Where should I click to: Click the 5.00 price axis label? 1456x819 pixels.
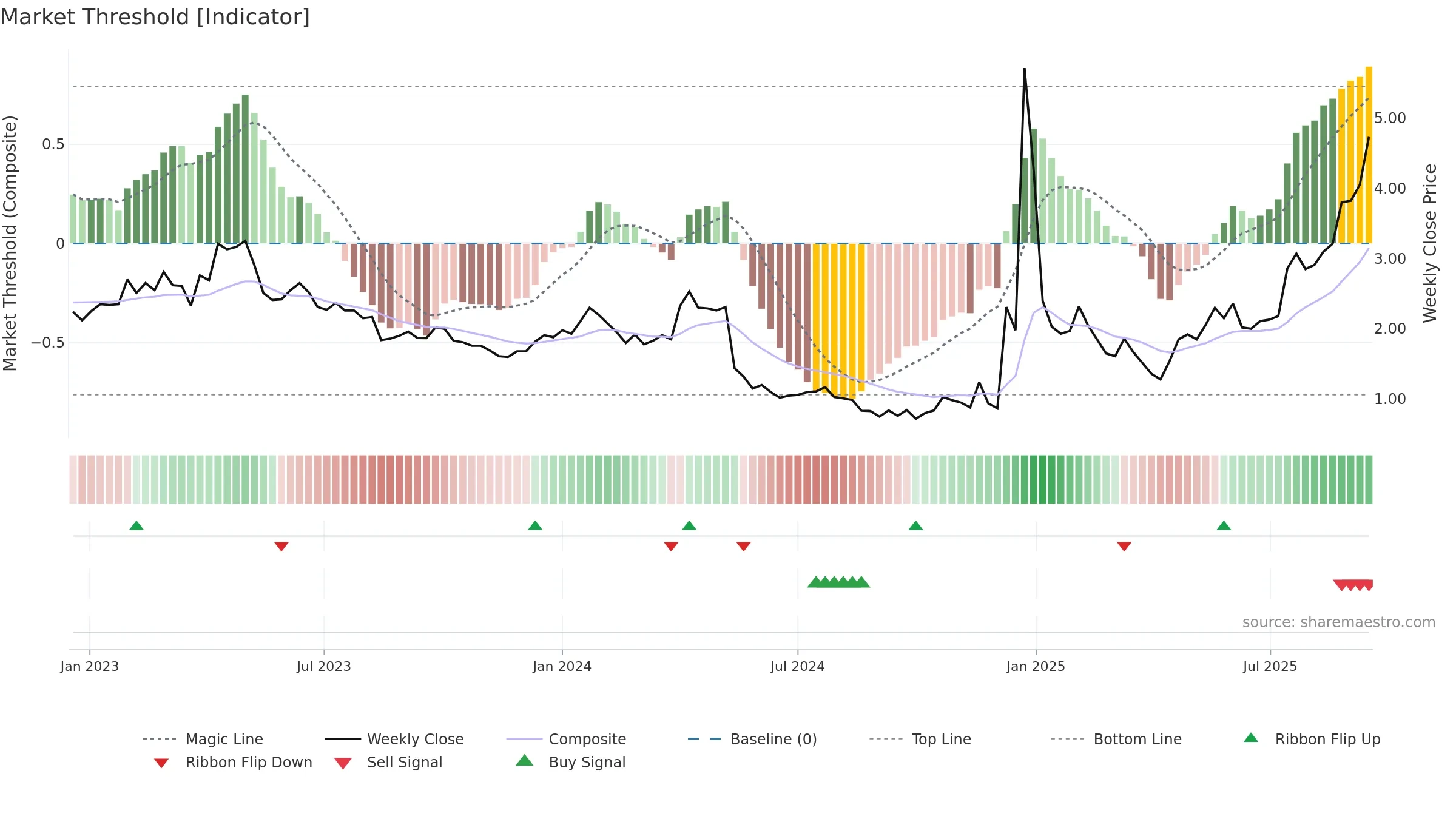tap(1390, 118)
